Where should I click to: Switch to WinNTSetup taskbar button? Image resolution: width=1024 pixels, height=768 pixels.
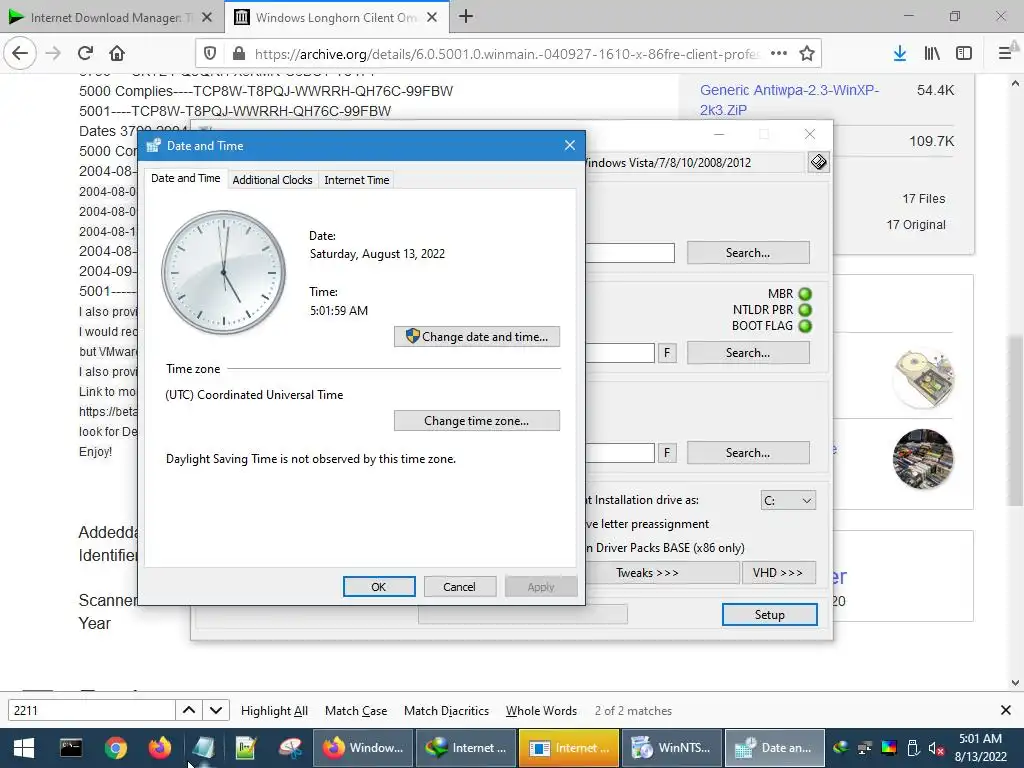pos(672,748)
